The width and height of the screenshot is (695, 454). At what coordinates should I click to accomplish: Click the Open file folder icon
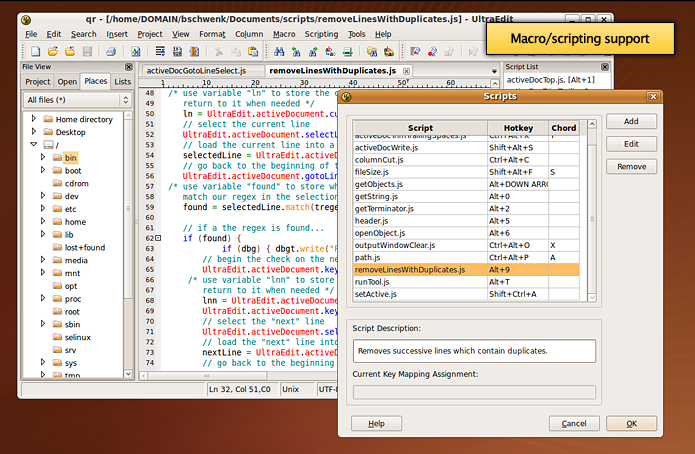53,52
